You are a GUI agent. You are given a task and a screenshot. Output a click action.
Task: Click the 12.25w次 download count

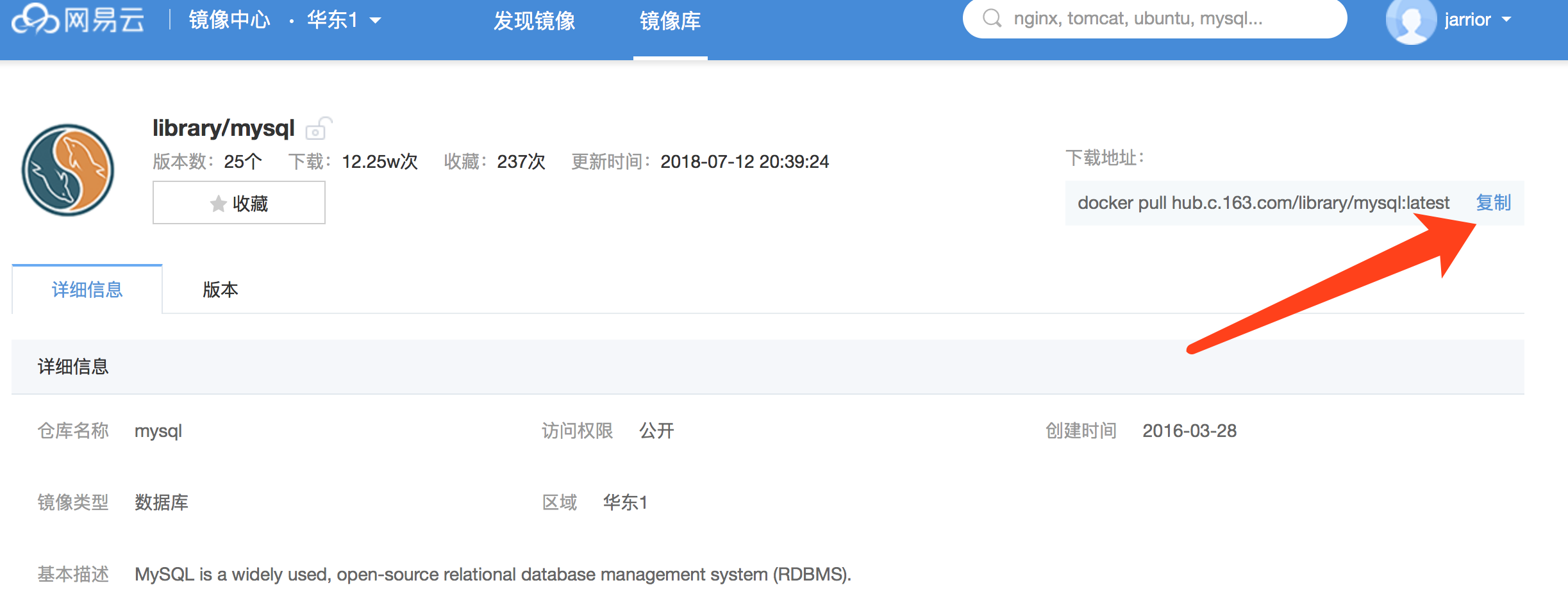[x=379, y=161]
